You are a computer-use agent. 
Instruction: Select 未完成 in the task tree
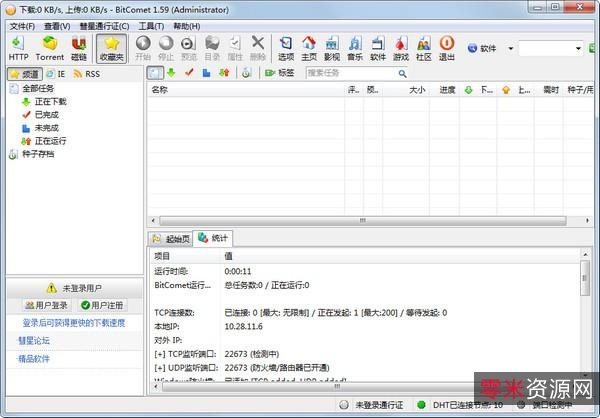(x=41, y=128)
